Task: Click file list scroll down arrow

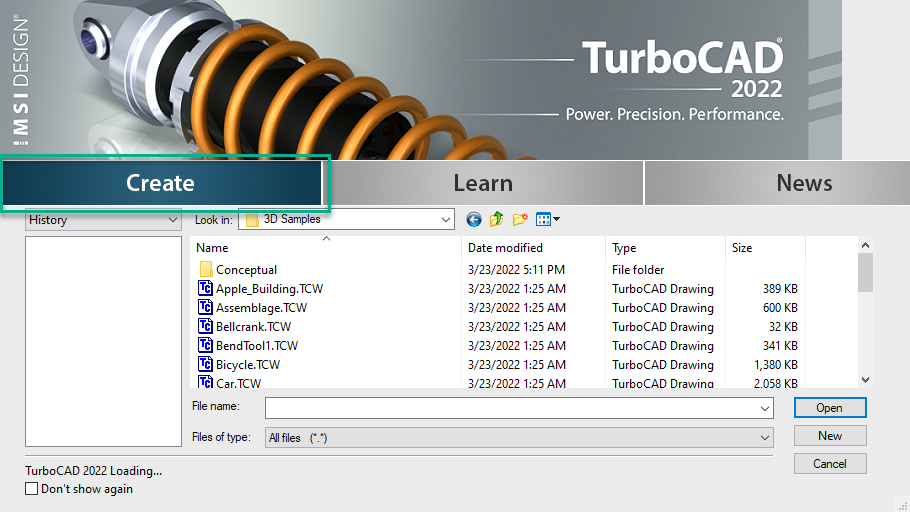Action: (x=865, y=380)
